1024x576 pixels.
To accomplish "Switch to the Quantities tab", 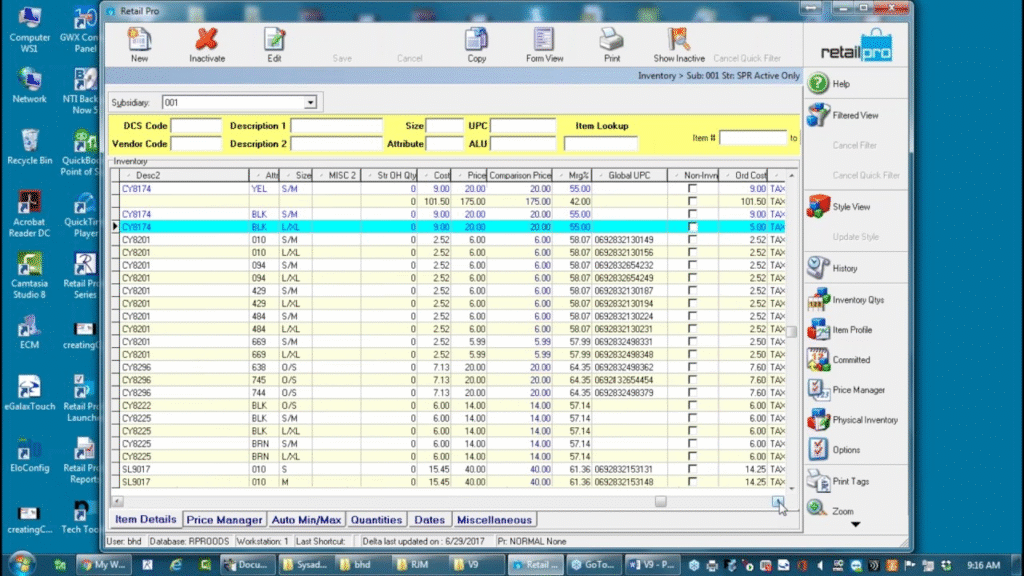I will pyautogui.click(x=376, y=520).
